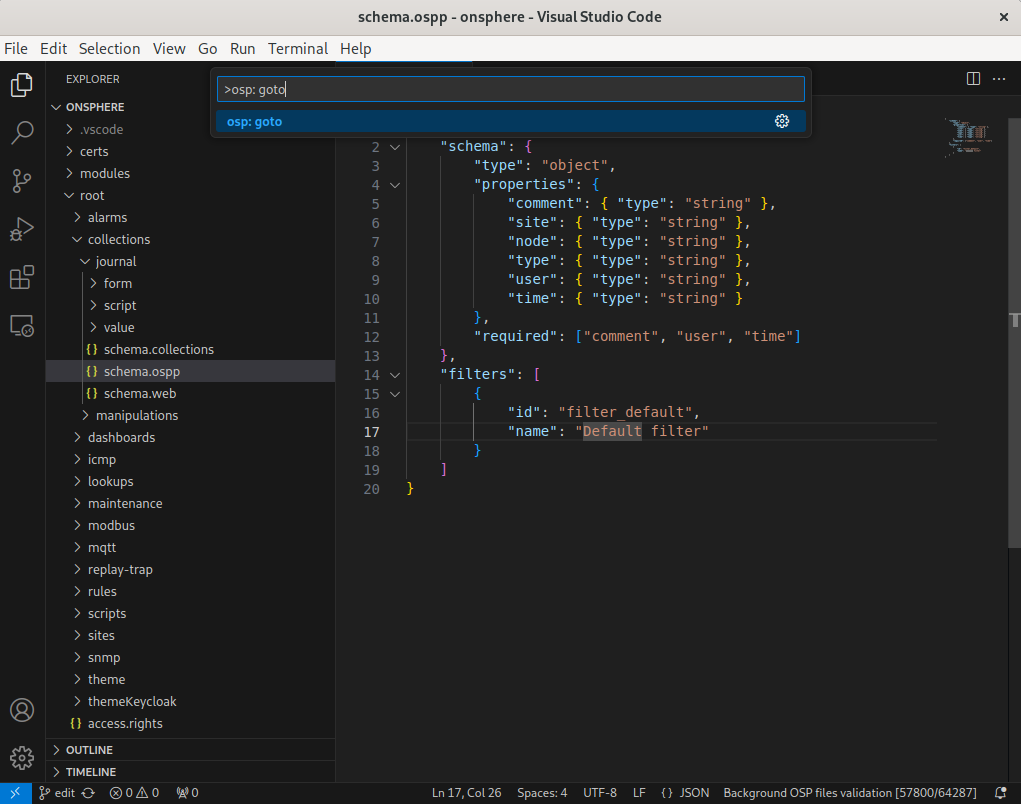The width and height of the screenshot is (1021, 804).
Task: Open editor More Actions ellipsis
Action: point(999,79)
